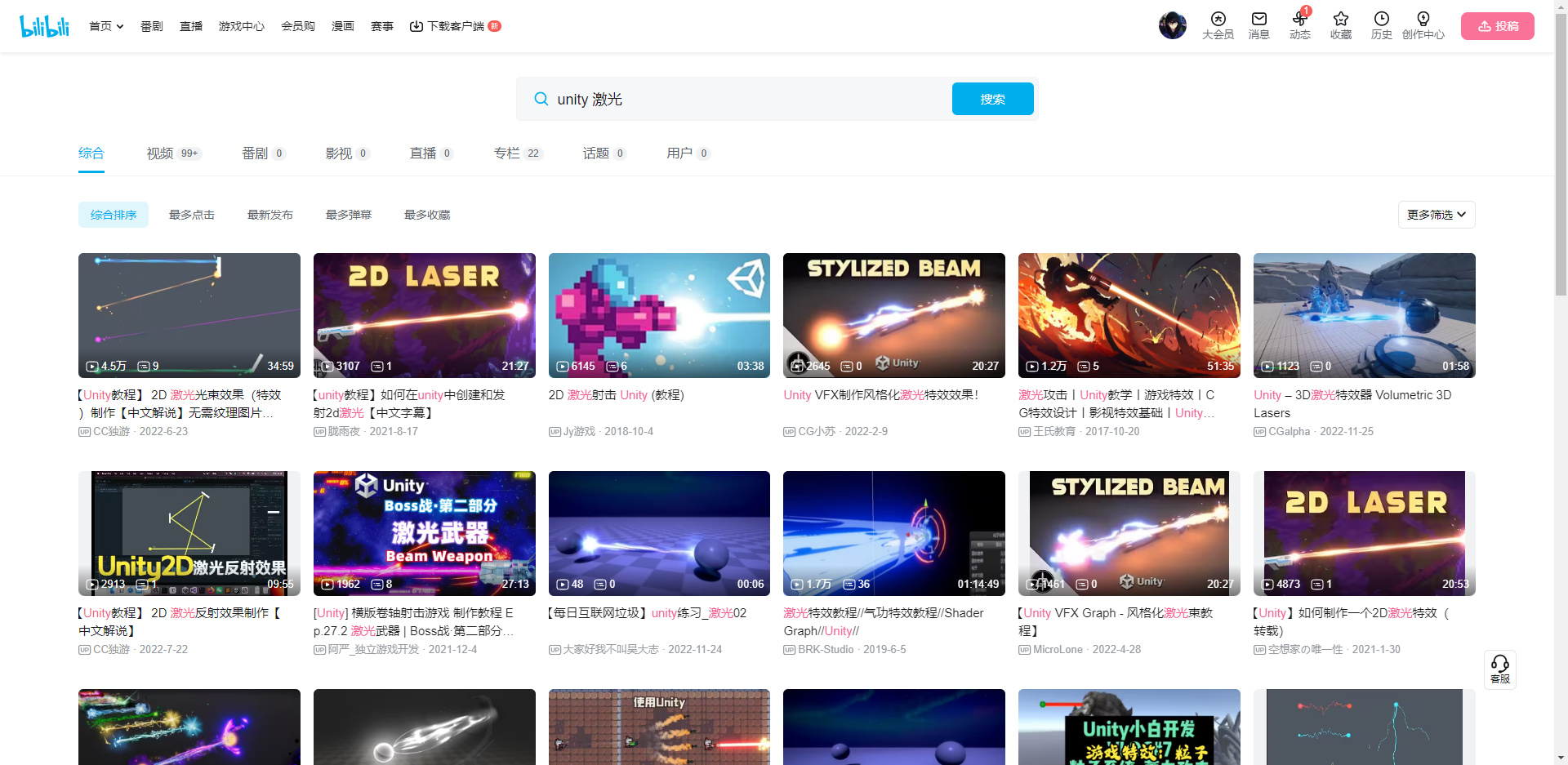Sort results by 最多收藏
The image size is (1568, 765).
coord(427,215)
